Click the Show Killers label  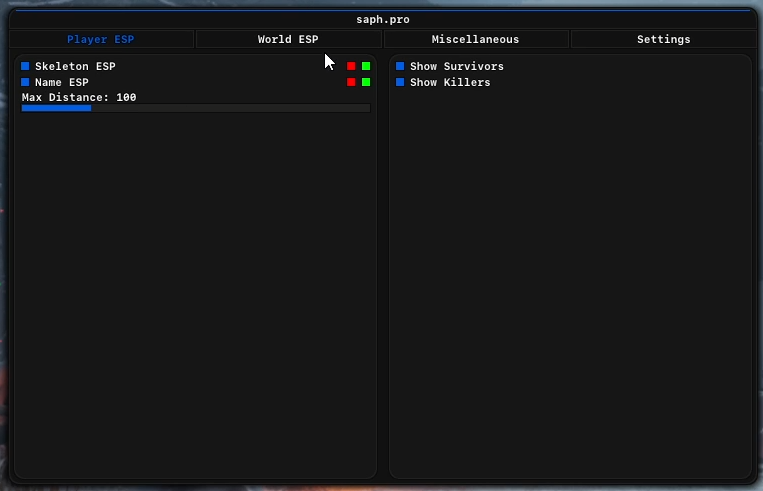click(450, 82)
